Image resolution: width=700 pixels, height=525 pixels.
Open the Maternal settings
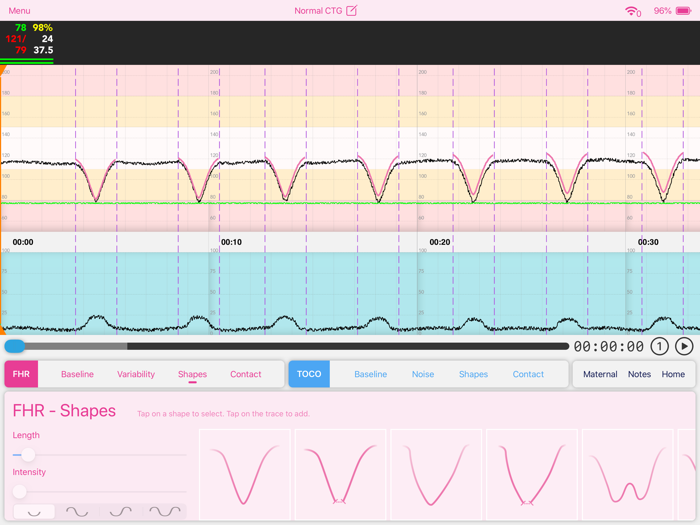(600, 374)
